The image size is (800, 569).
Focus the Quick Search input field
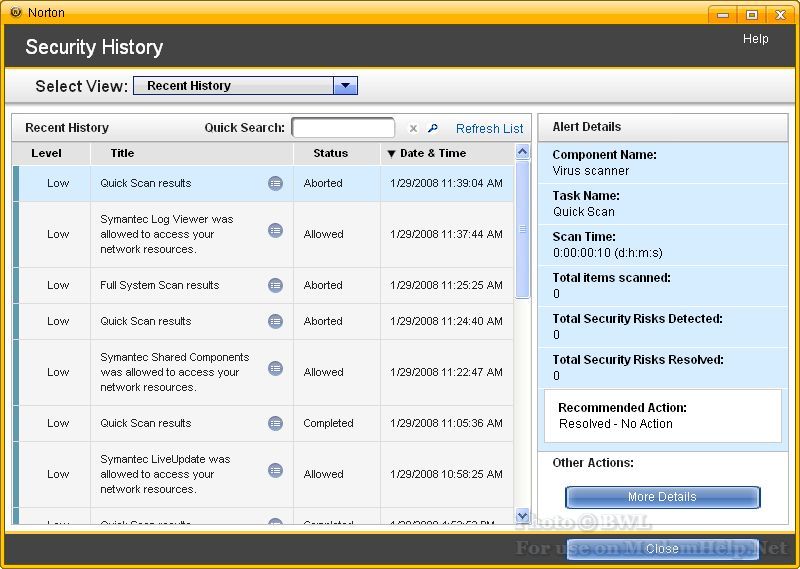click(x=343, y=128)
